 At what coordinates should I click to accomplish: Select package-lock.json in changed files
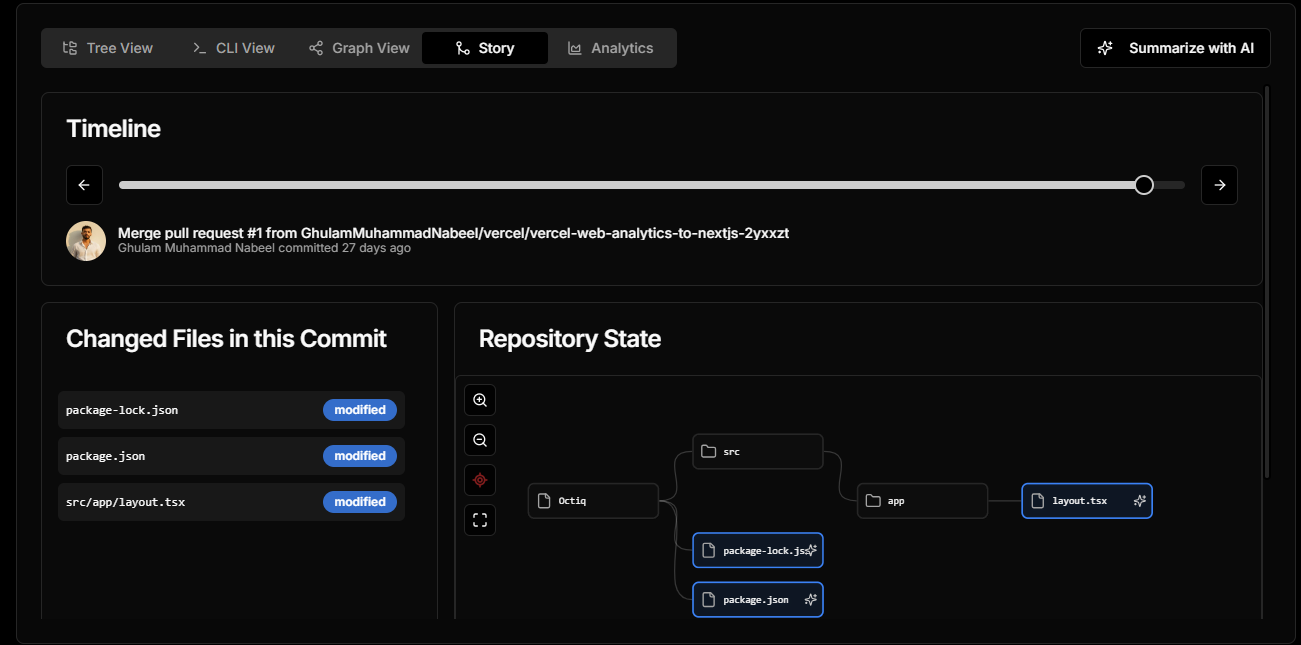click(x=231, y=410)
